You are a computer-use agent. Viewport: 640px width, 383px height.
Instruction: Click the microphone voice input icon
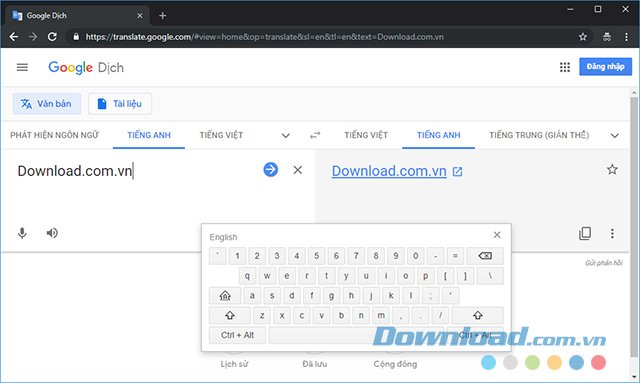pos(22,233)
